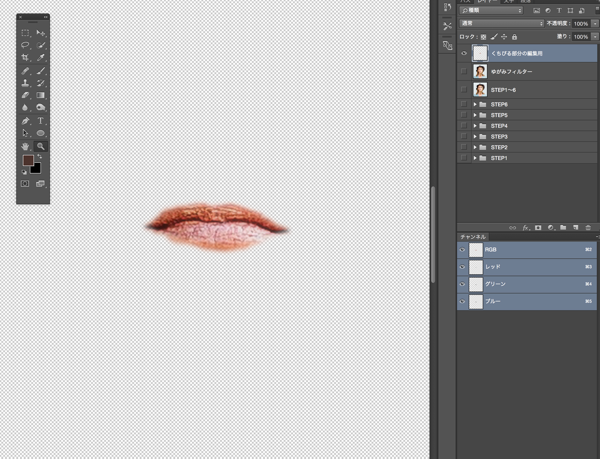Select the Gradient tool
The width and height of the screenshot is (600, 459).
[x=41, y=95]
